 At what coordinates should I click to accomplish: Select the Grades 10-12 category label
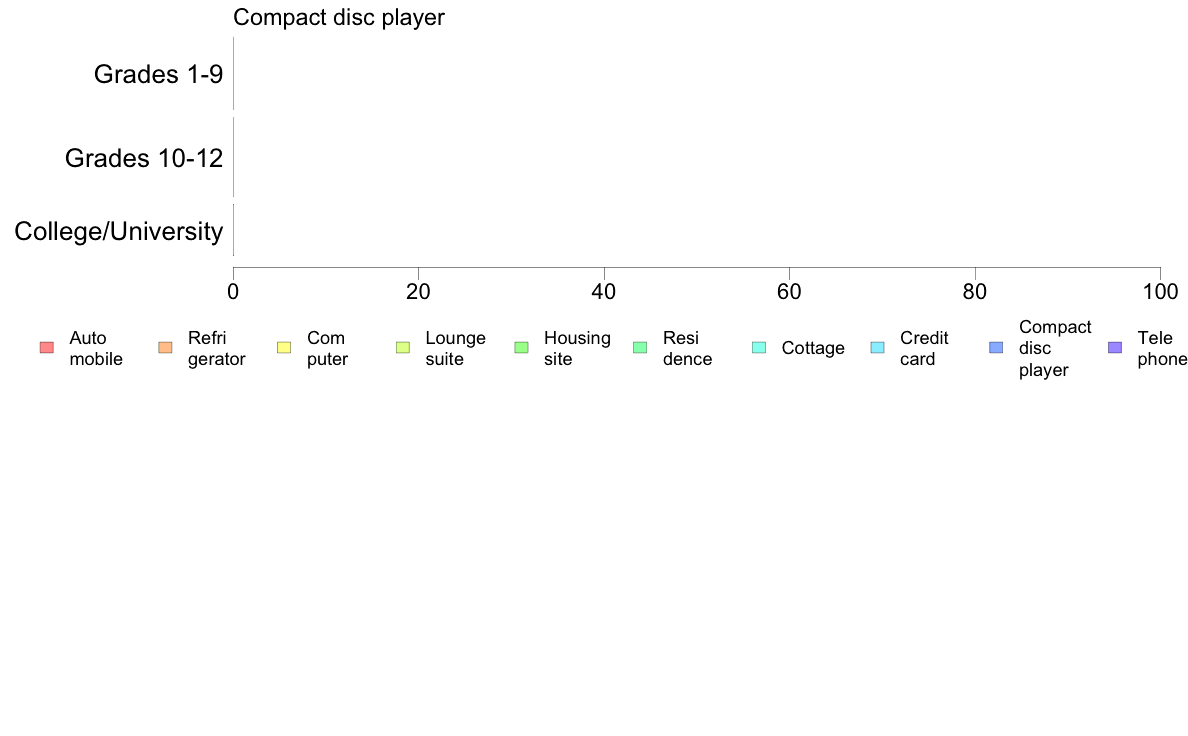pyautogui.click(x=144, y=158)
